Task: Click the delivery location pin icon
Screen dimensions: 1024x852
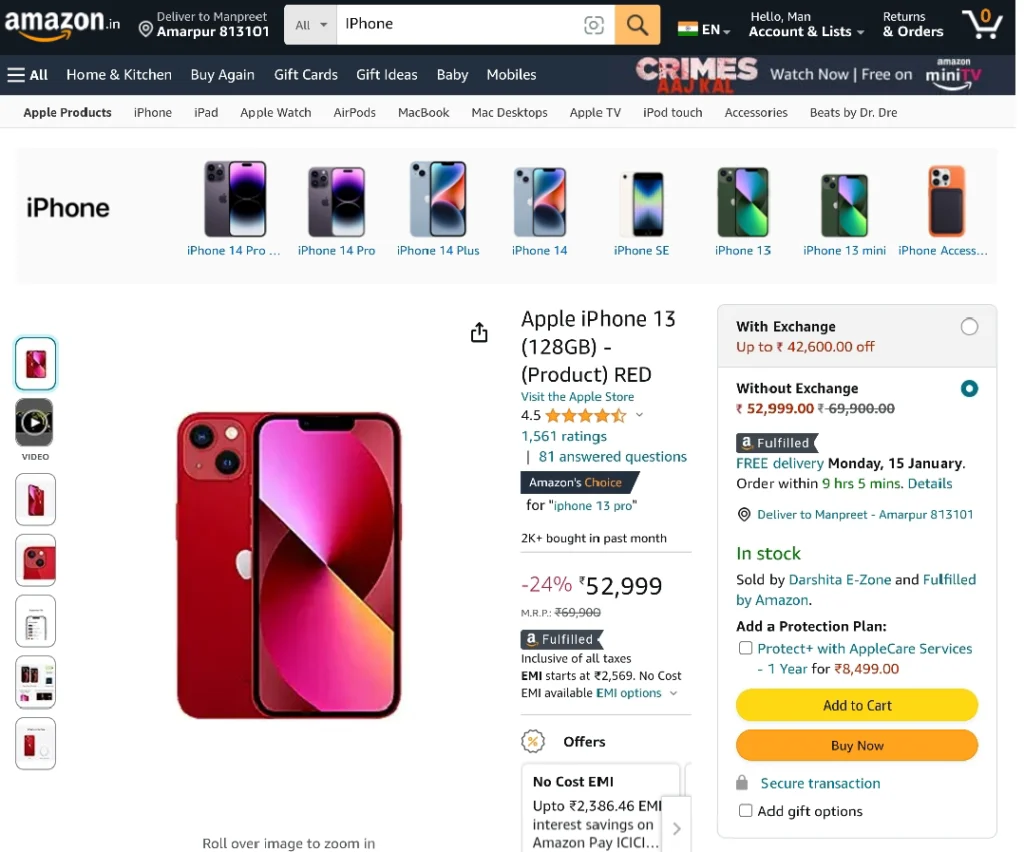Action: (x=146, y=29)
